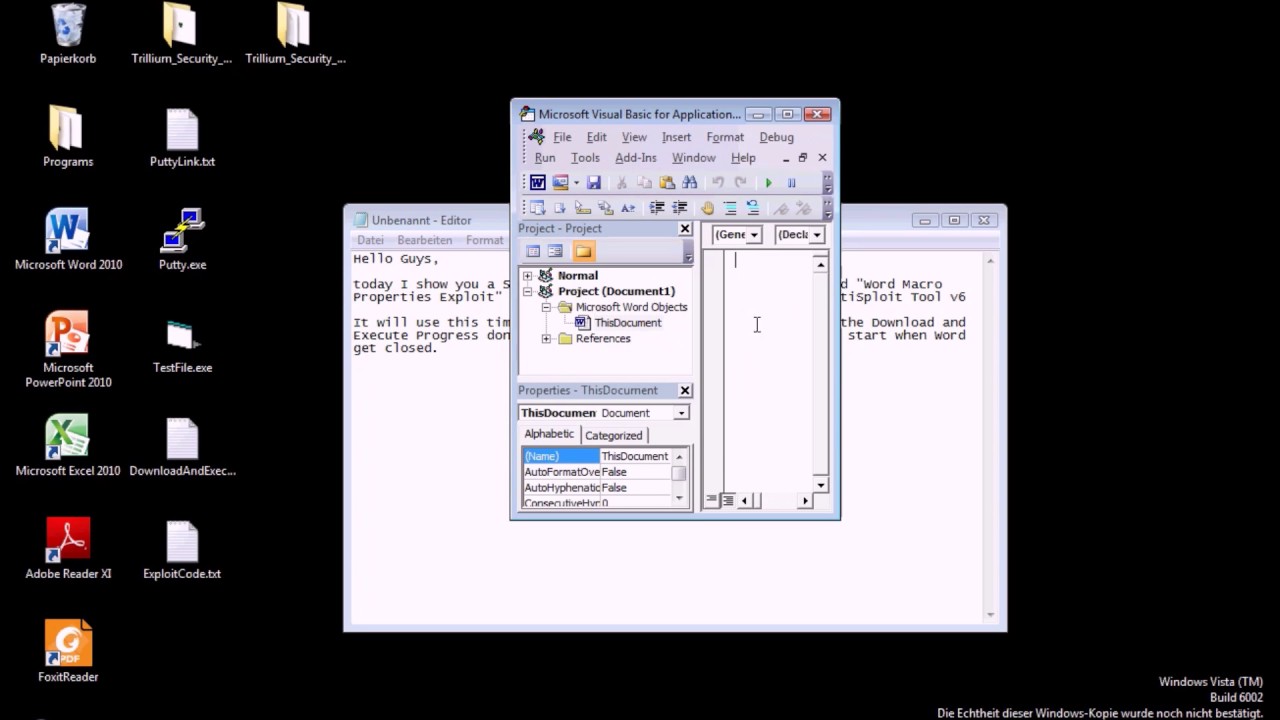The height and width of the screenshot is (720, 1280).
Task: Open the View menu in VBA editor
Action: tap(634, 137)
